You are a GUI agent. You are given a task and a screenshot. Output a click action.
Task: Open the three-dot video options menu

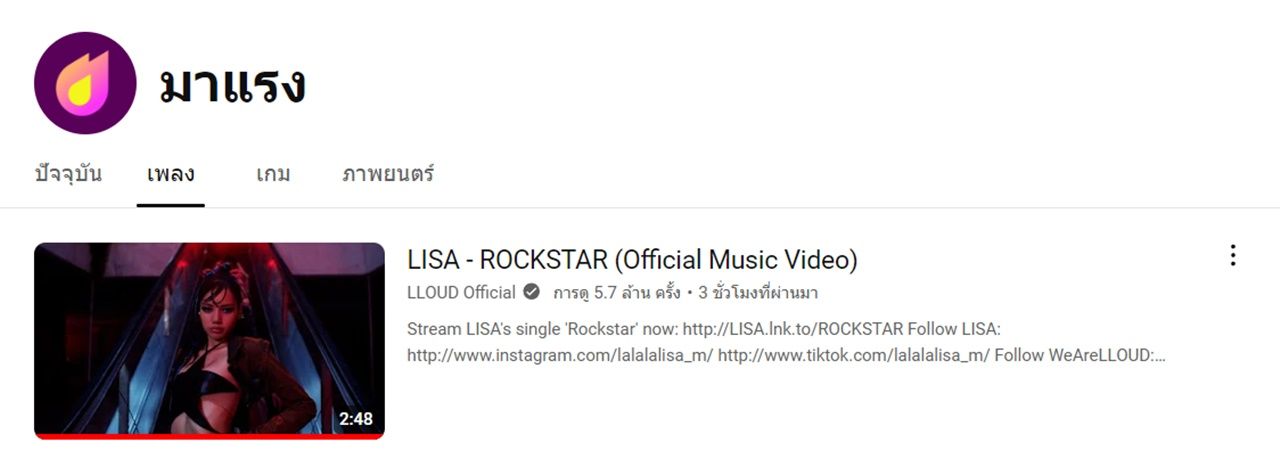(1233, 256)
